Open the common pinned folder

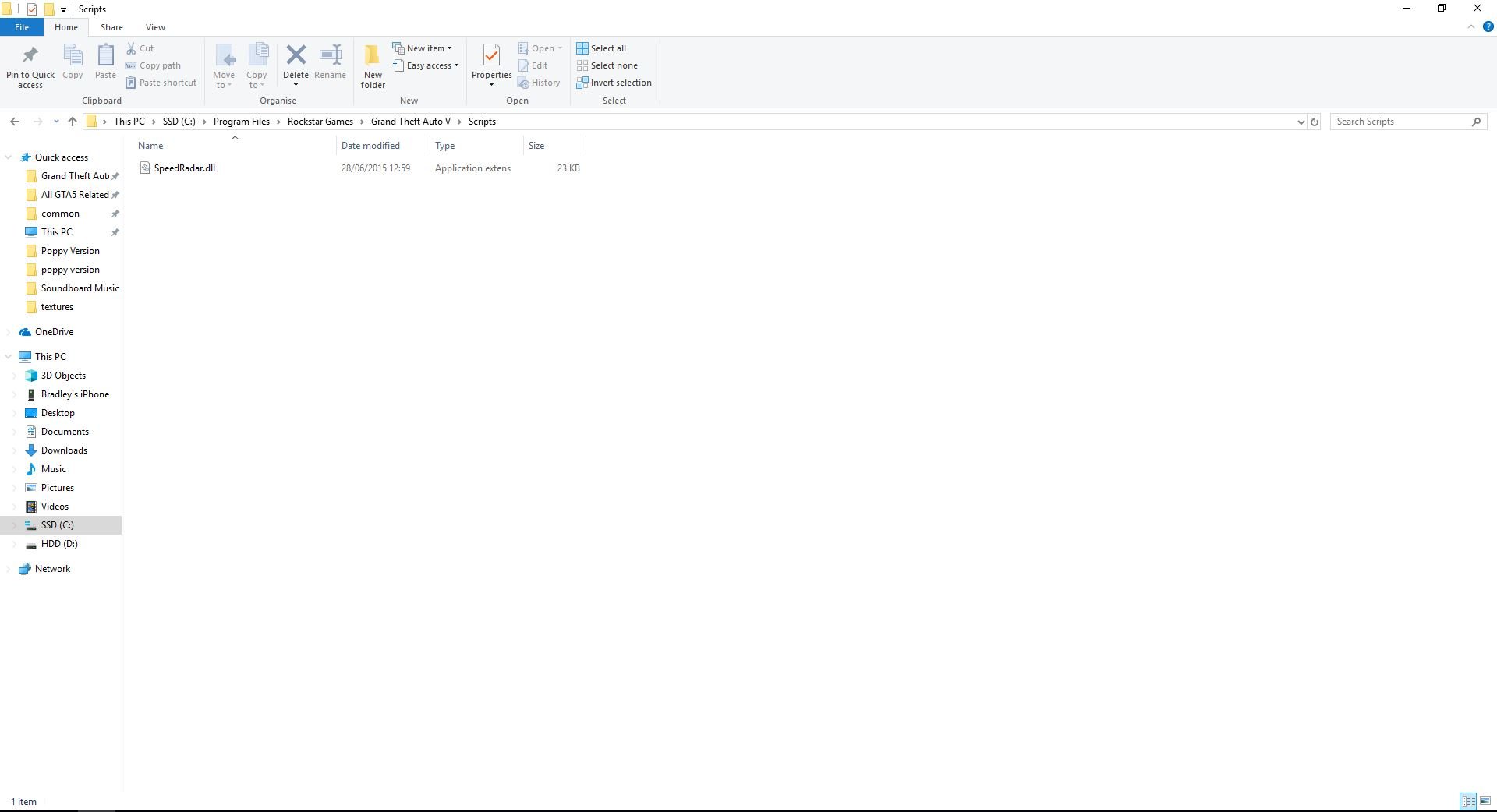coord(60,214)
